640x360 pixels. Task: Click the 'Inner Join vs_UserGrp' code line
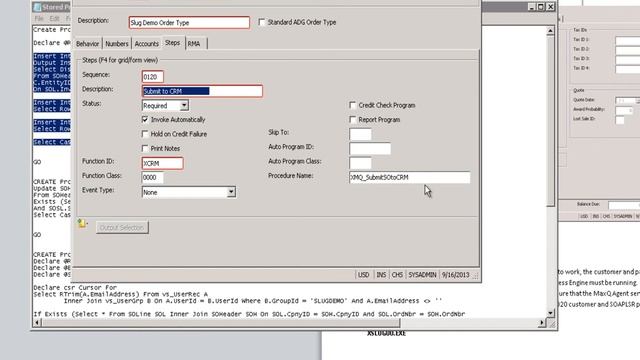coord(253,301)
